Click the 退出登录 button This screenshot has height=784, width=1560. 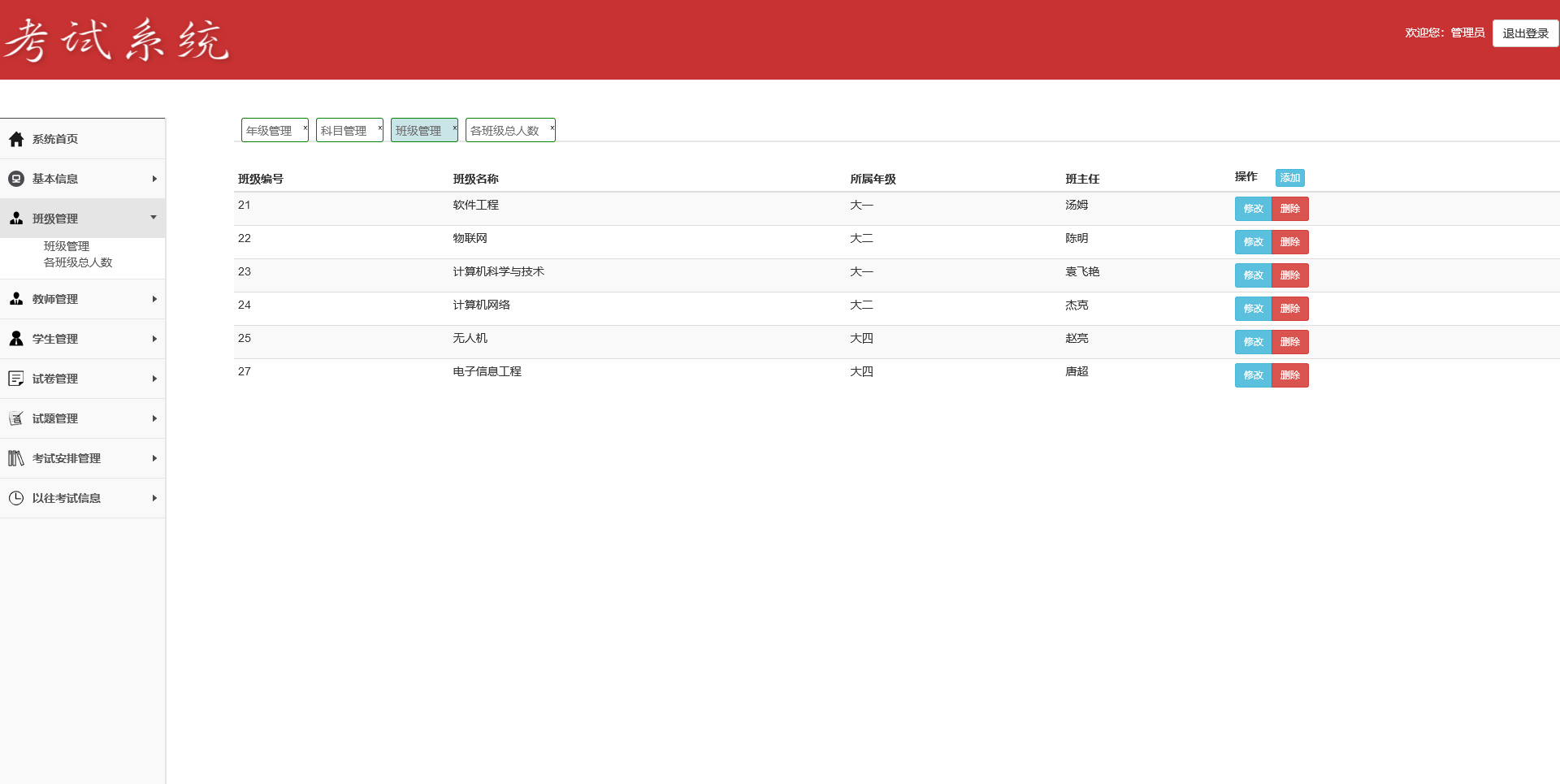pyautogui.click(x=1525, y=33)
